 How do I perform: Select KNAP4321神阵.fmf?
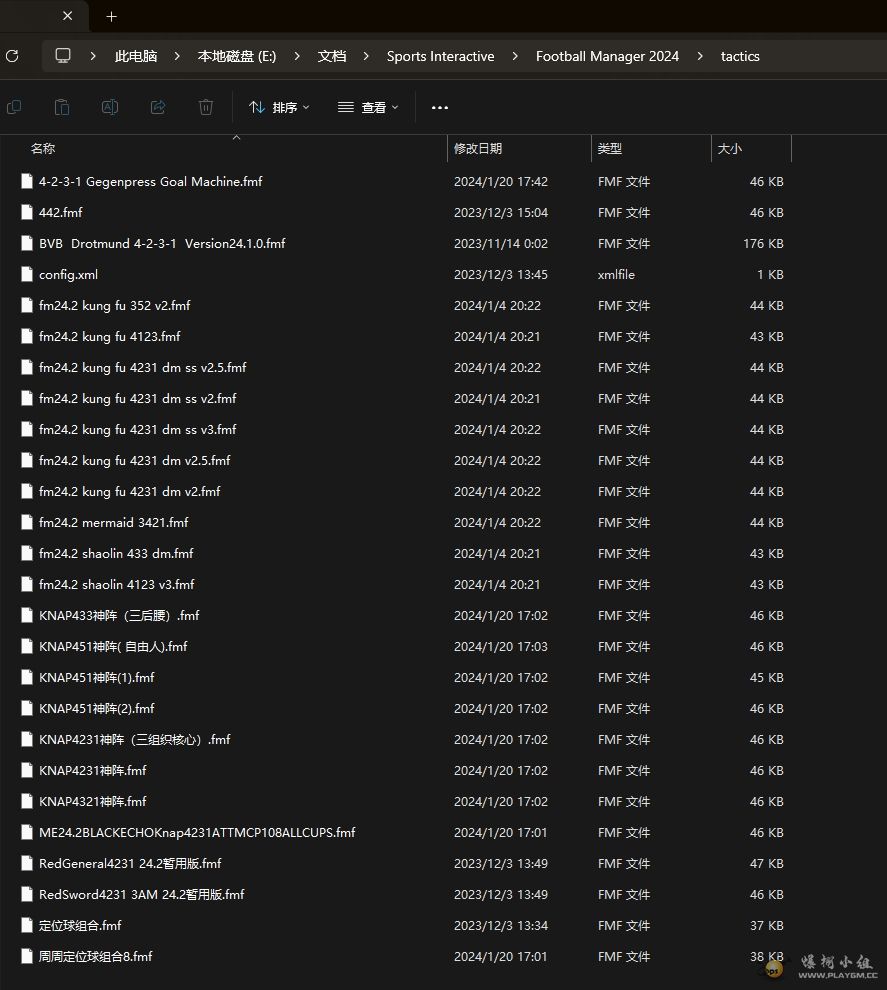point(93,801)
